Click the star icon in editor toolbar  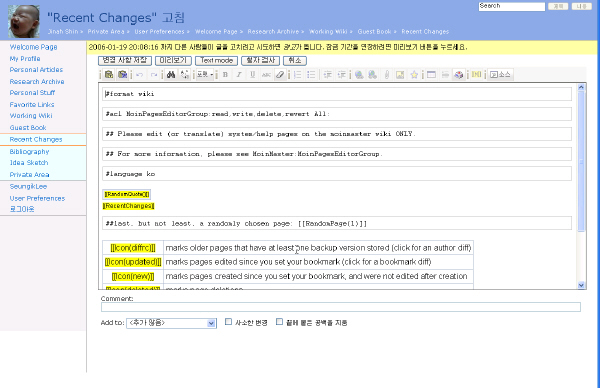tap(414, 75)
